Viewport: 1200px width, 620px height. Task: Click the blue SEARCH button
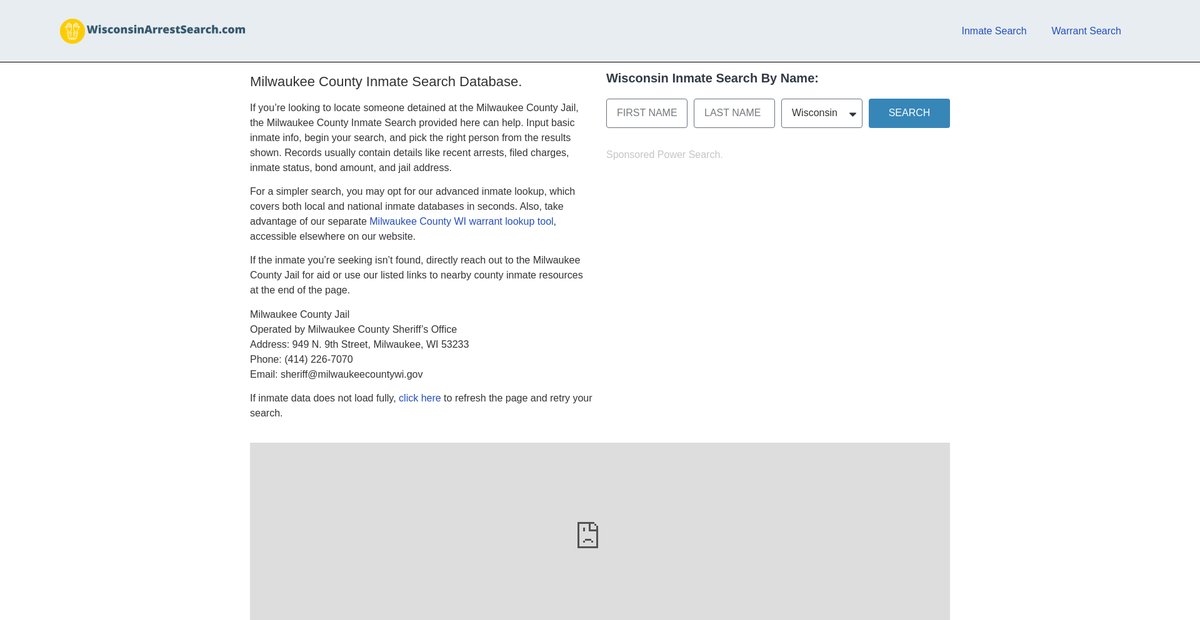(x=909, y=113)
